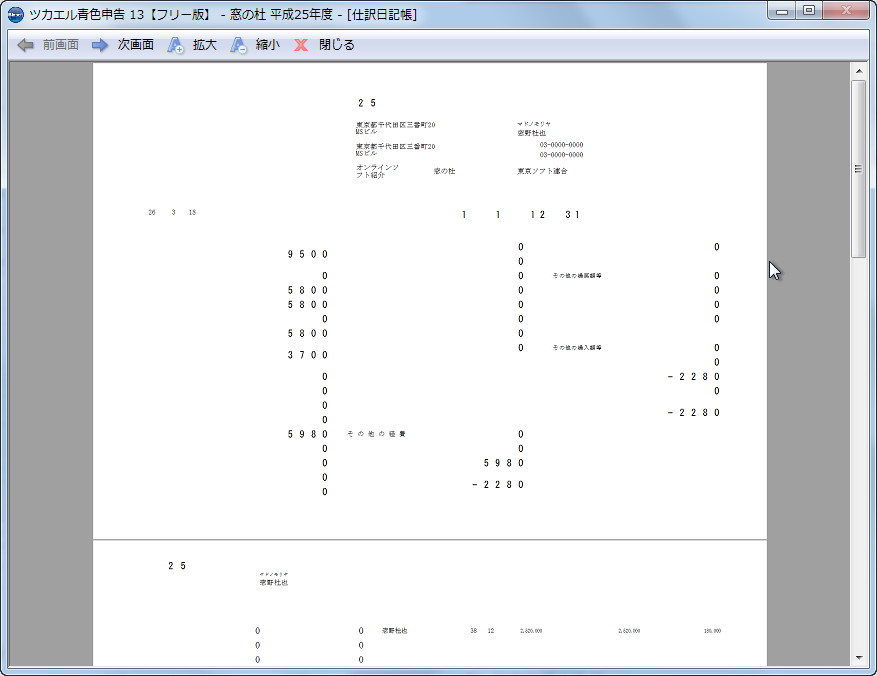The height and width of the screenshot is (676, 877).
Task: Click the grey previous-screen arrow icon
Action: [x=25, y=45]
